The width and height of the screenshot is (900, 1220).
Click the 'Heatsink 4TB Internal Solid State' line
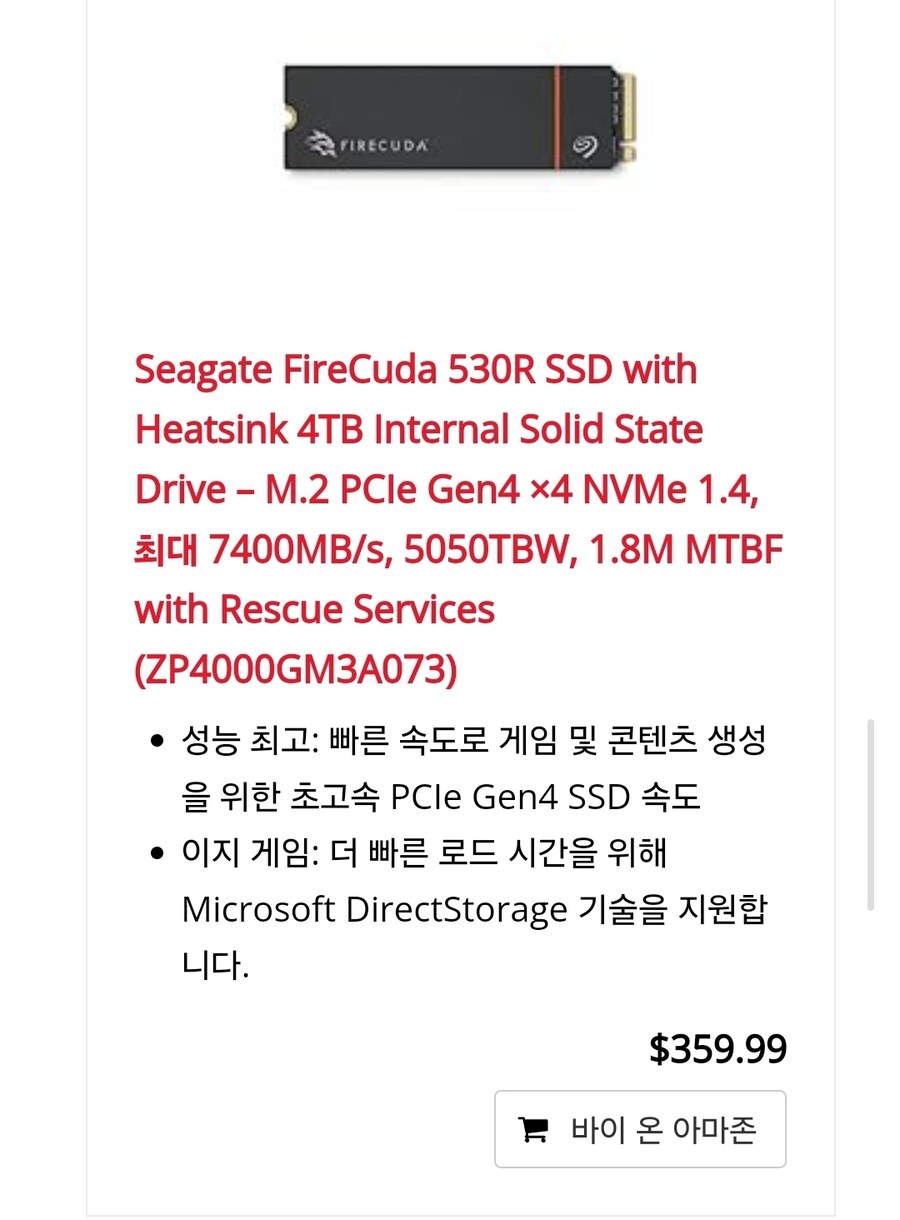tap(418, 430)
